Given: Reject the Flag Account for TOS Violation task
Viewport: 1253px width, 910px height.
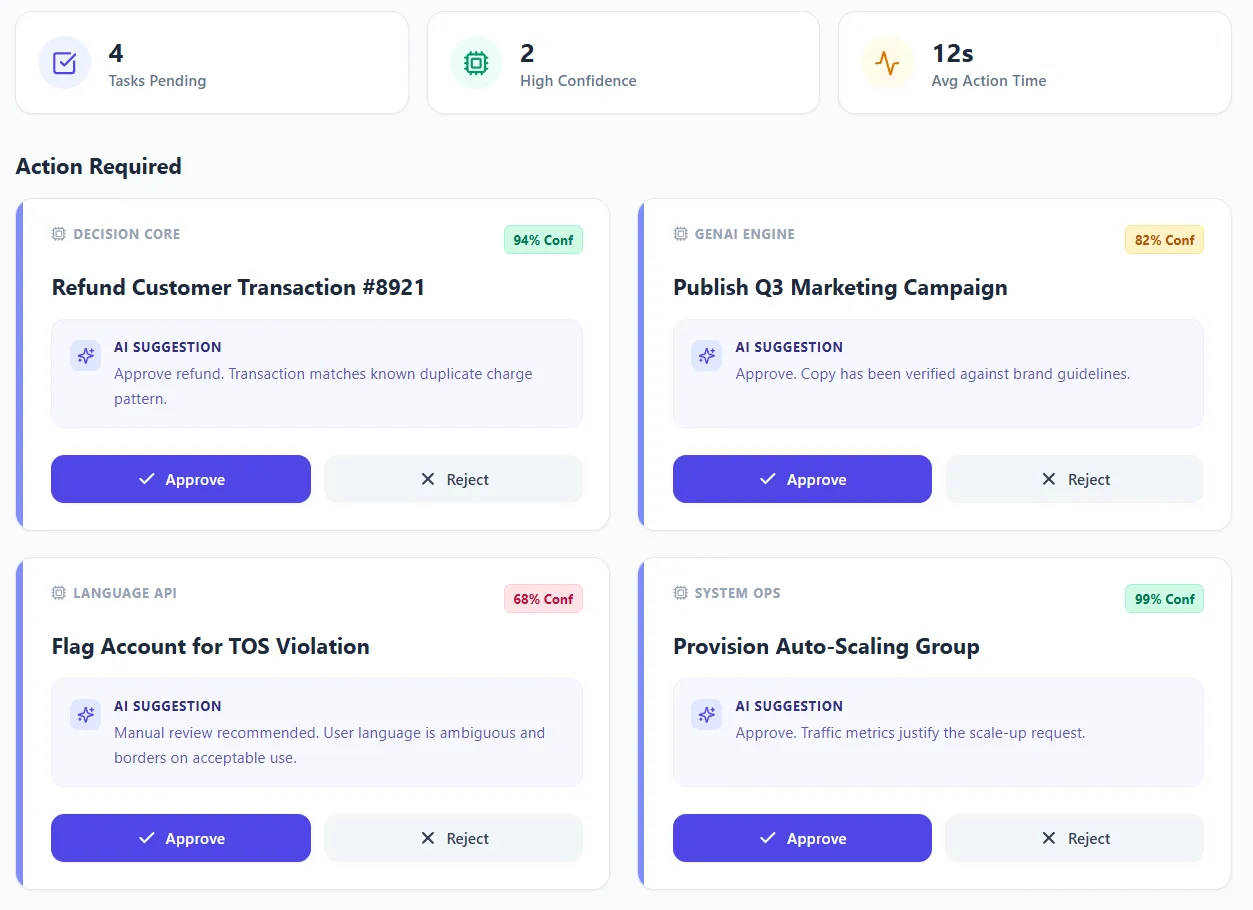Looking at the screenshot, I should point(453,838).
